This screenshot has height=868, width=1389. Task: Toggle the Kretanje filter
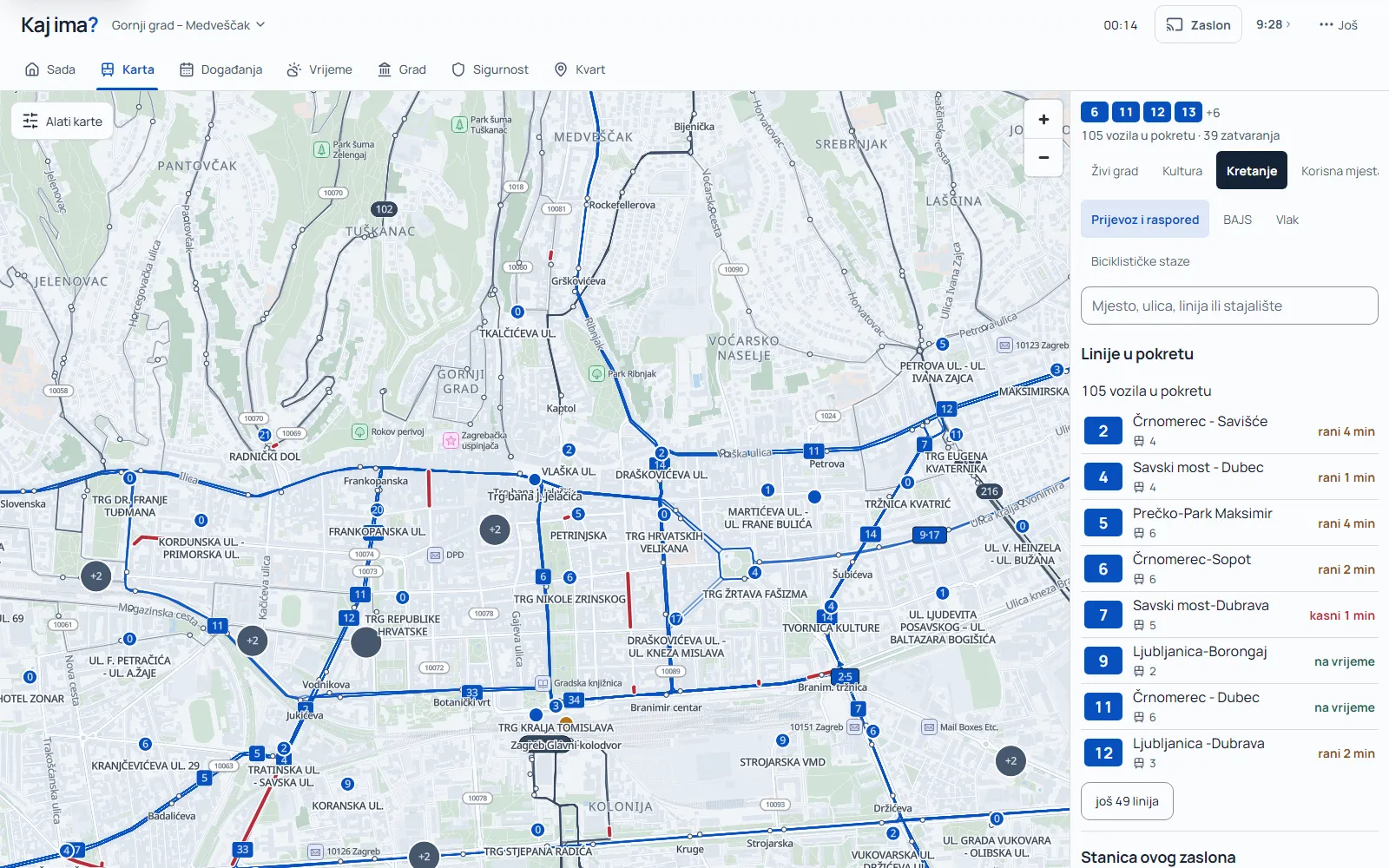click(x=1252, y=171)
